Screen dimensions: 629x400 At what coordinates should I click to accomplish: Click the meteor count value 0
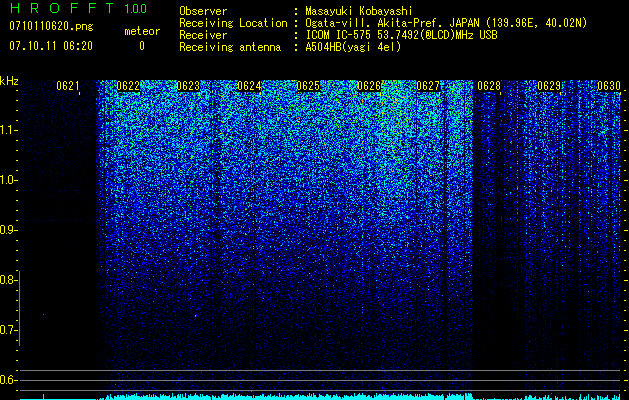[142, 46]
